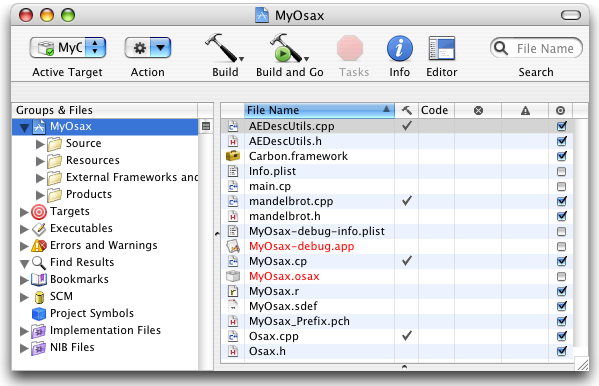Check target checkbox for main.cp
599x386 pixels.
561,186
